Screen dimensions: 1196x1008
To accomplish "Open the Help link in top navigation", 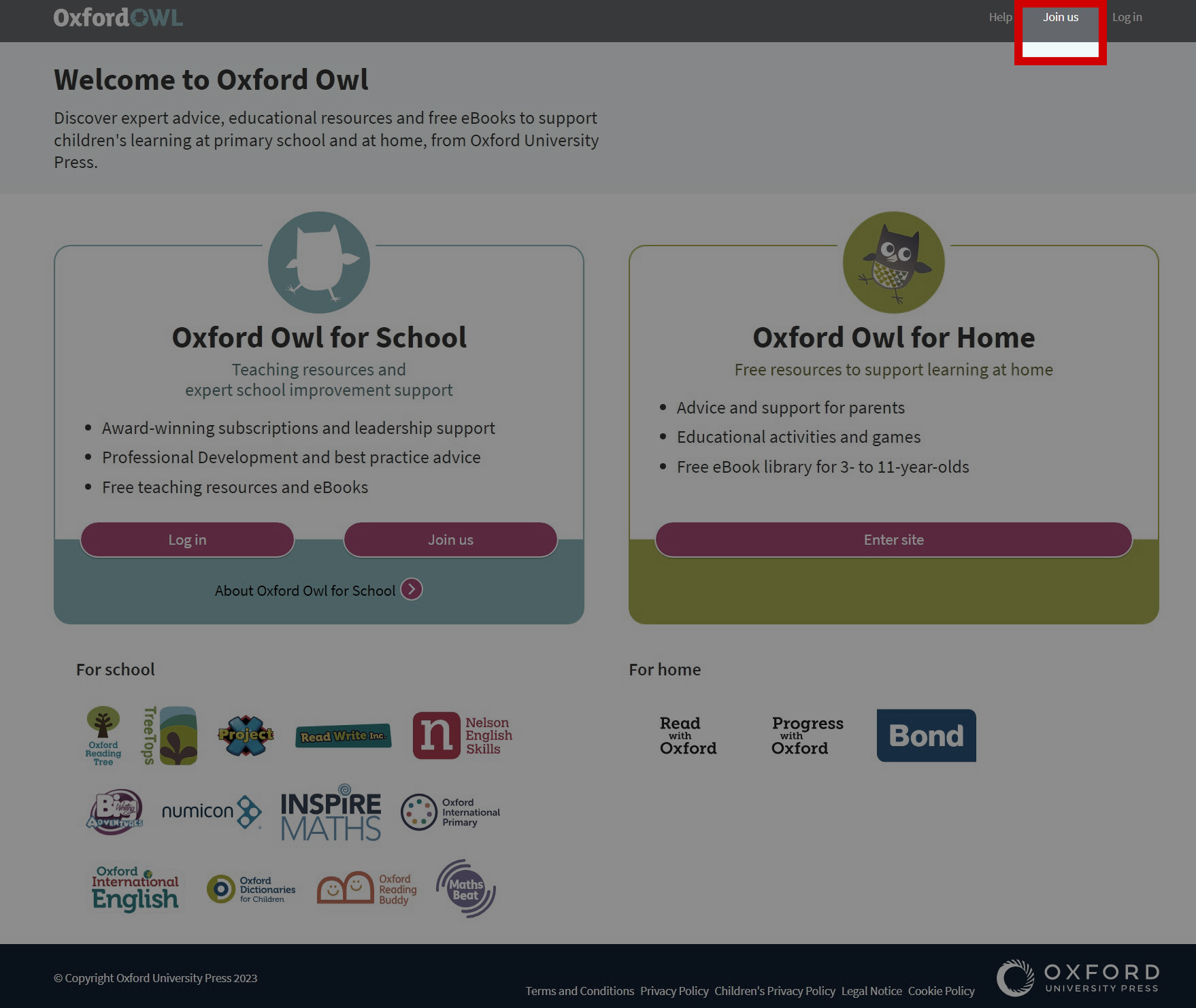I will (x=1000, y=17).
